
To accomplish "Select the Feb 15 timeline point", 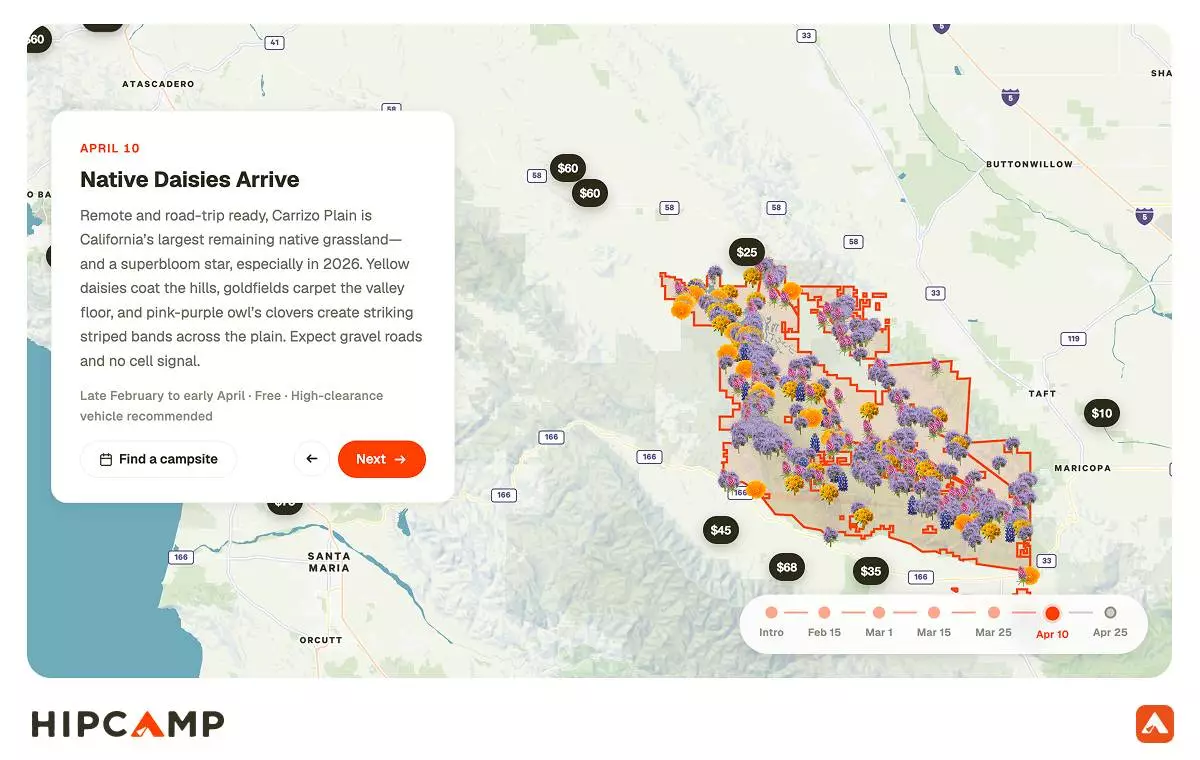I will (x=824, y=613).
